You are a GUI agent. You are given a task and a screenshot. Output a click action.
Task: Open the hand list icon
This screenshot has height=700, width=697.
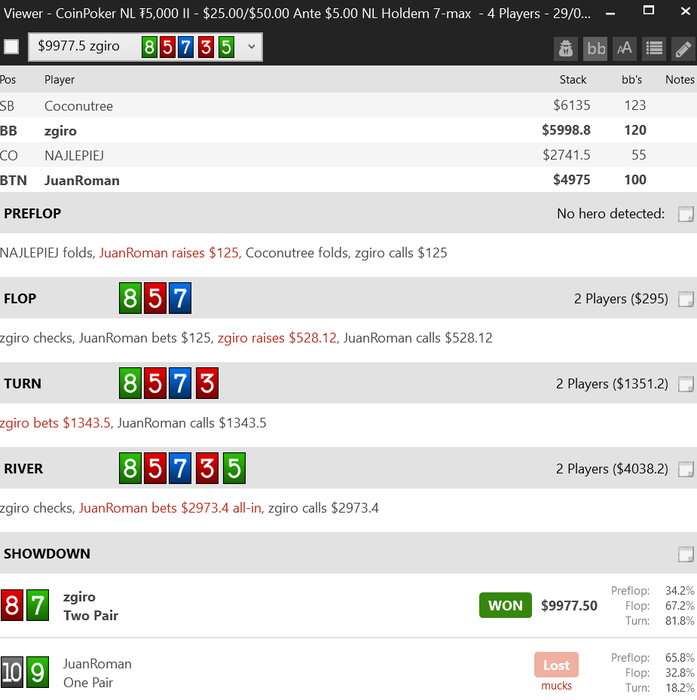pyautogui.click(x=654, y=48)
